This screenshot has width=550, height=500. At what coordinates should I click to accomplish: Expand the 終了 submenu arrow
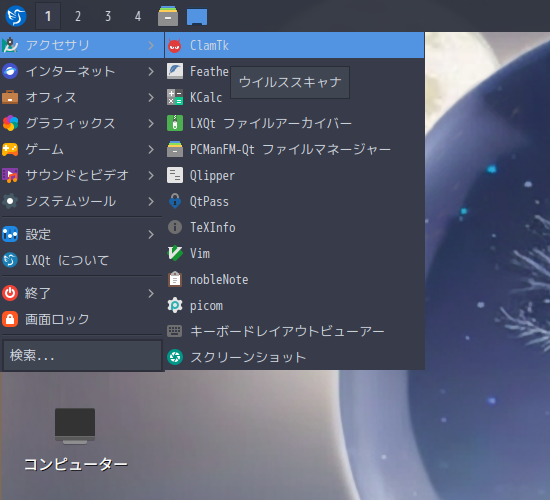[x=151, y=293]
